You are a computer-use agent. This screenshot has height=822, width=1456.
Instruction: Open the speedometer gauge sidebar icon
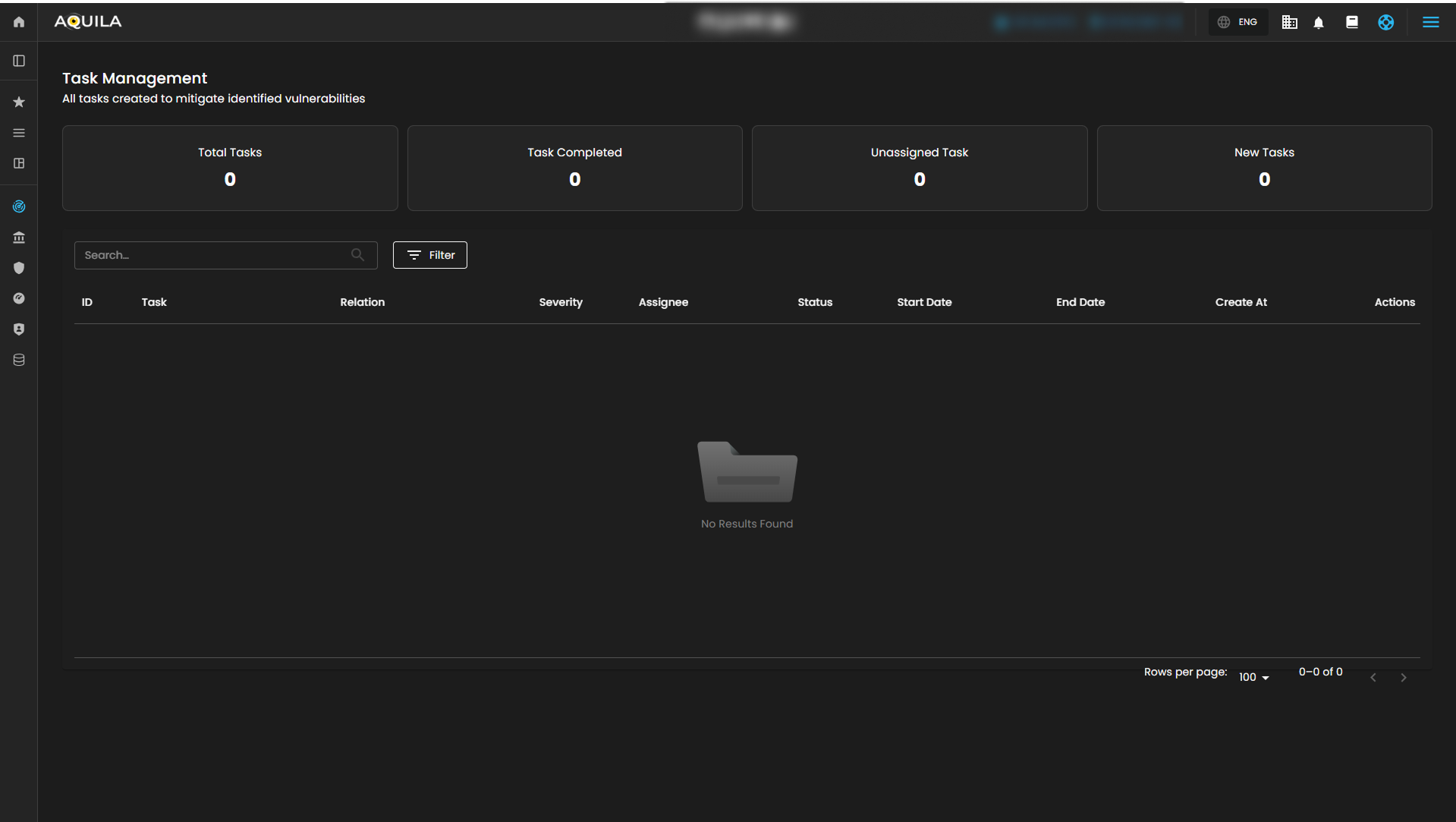pyautogui.click(x=19, y=298)
